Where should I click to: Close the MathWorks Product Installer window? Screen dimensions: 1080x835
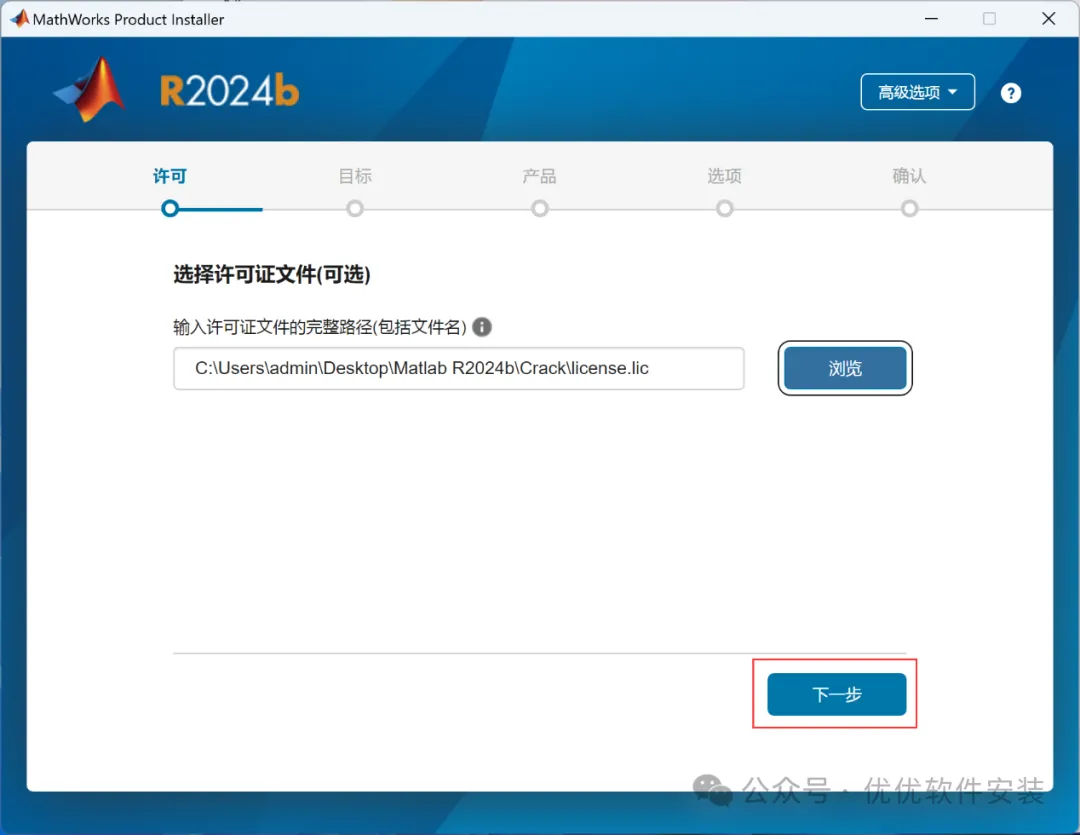pyautogui.click(x=1048, y=19)
